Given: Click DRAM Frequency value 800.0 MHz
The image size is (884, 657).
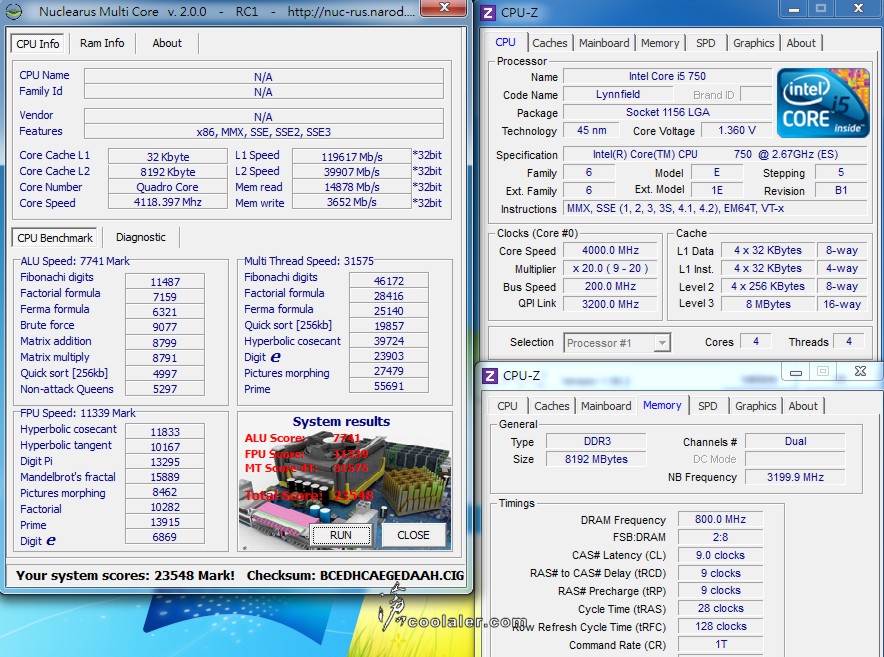Looking at the screenshot, I should coord(720,519).
